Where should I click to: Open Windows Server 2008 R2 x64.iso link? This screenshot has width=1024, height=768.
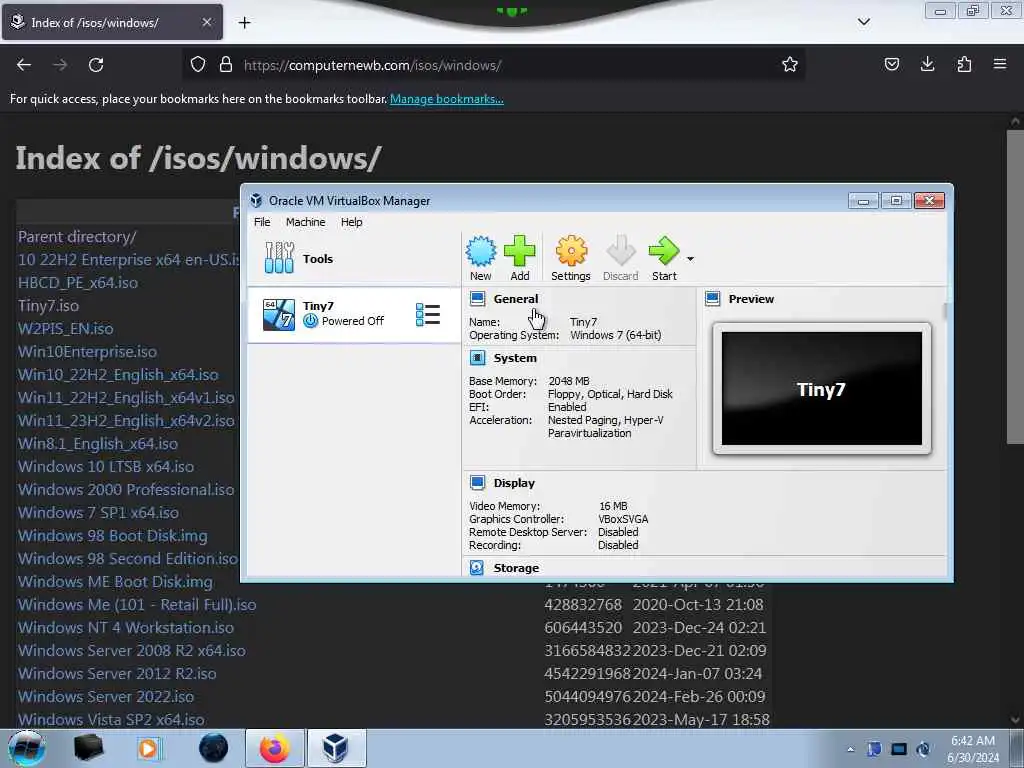coord(132,650)
